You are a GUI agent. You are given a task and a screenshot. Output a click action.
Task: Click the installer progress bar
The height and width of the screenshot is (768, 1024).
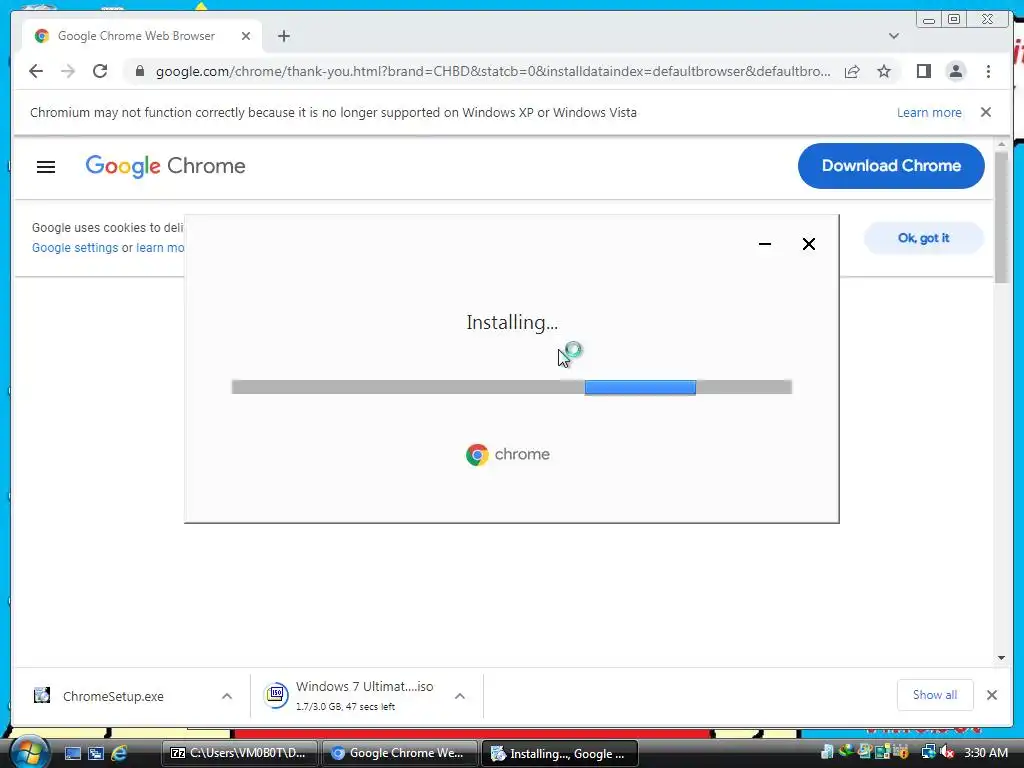[512, 387]
